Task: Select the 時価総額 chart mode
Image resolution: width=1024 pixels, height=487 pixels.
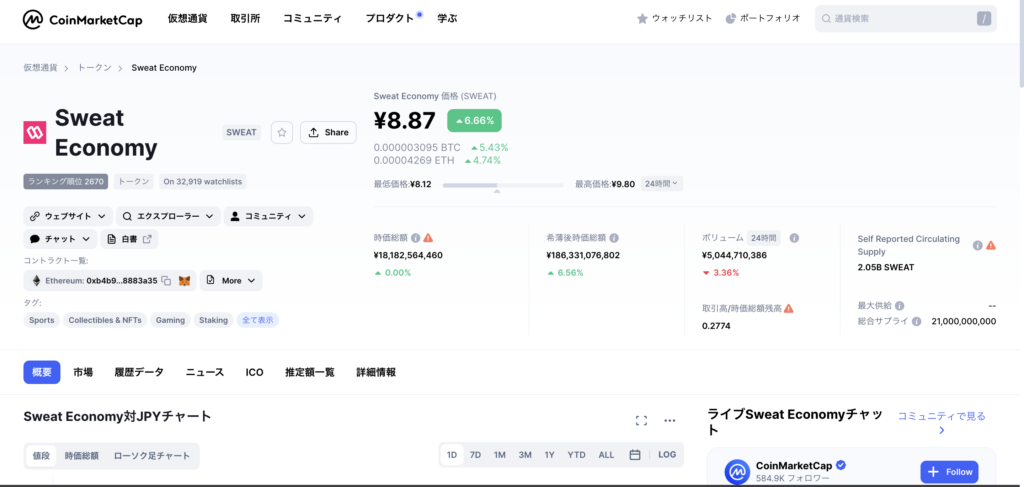Action: point(82,456)
